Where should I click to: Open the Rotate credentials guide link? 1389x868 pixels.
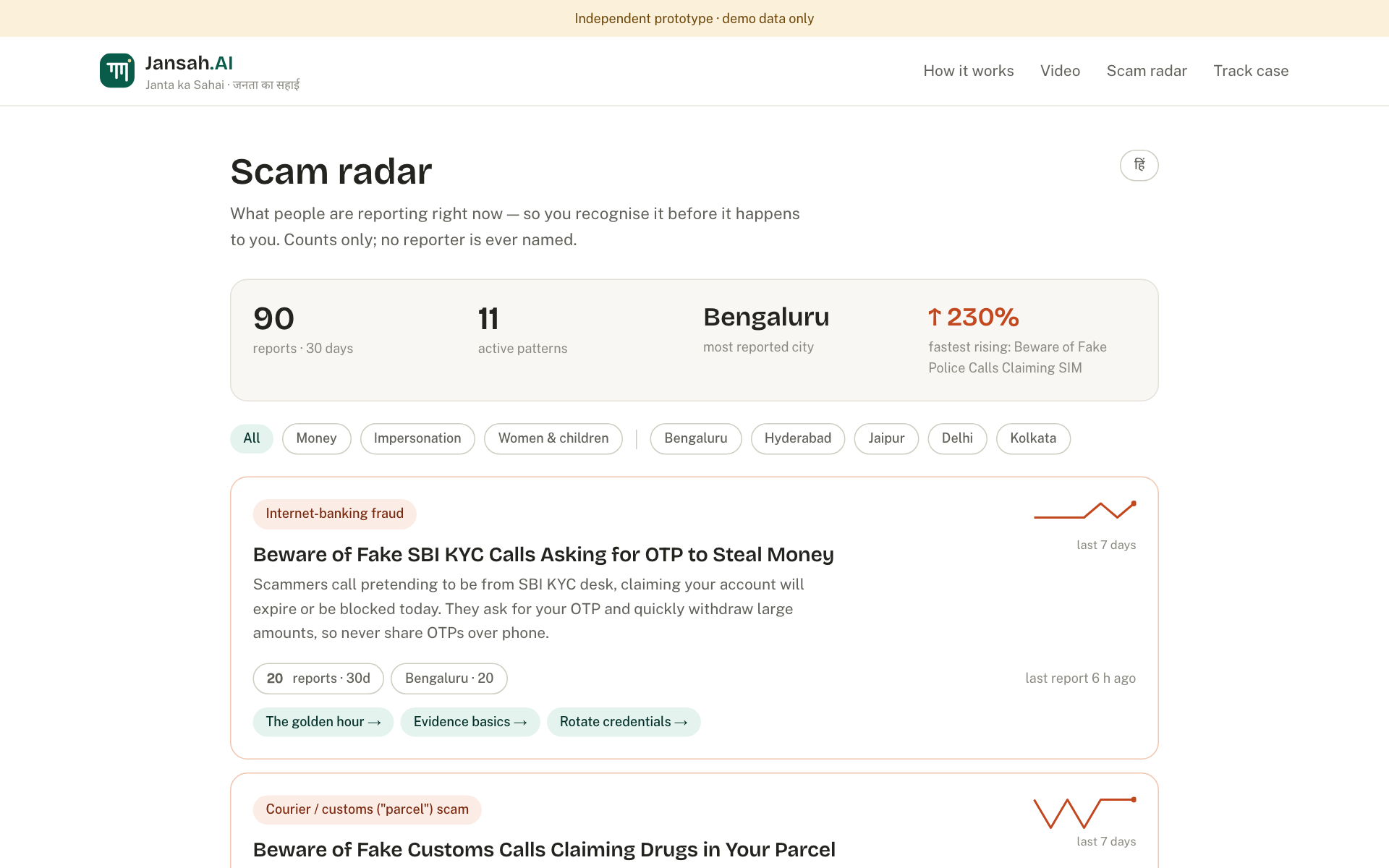(x=624, y=722)
